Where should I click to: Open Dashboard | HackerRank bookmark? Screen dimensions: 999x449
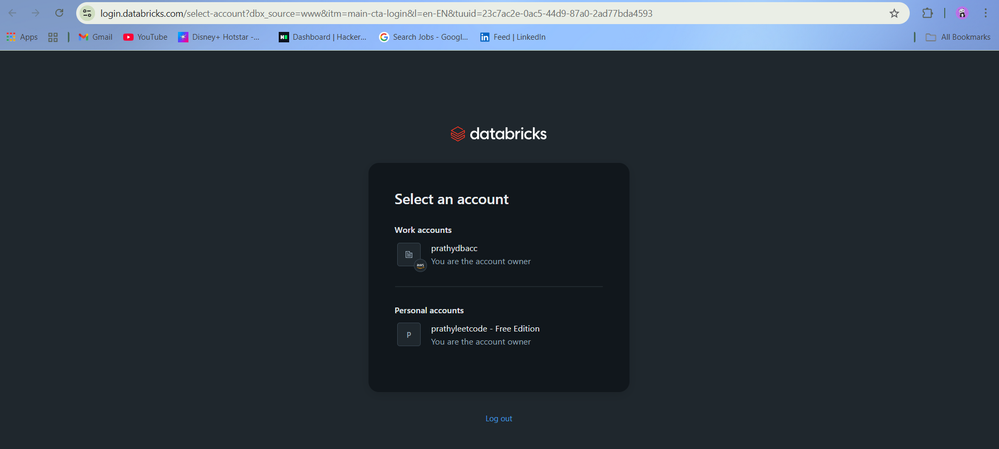pyautogui.click(x=323, y=37)
